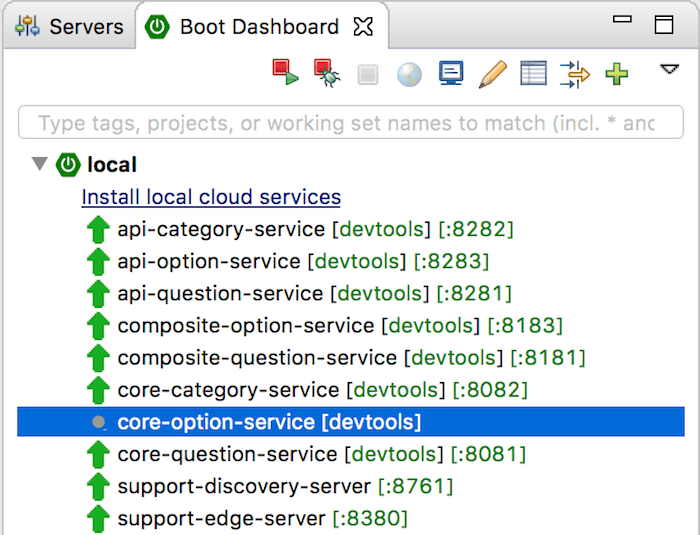Click port label [:8082]
Screen dimensions: 700x535
(x=490, y=390)
